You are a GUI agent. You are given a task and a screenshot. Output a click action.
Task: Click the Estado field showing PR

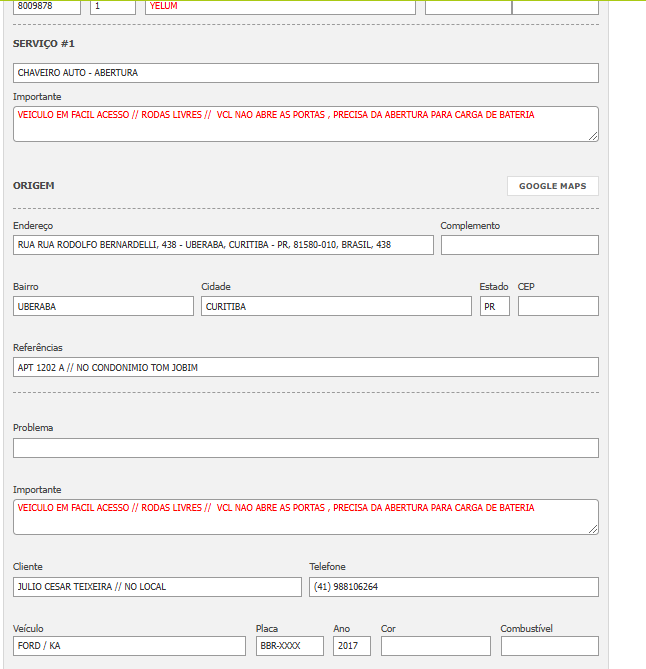[494, 306]
